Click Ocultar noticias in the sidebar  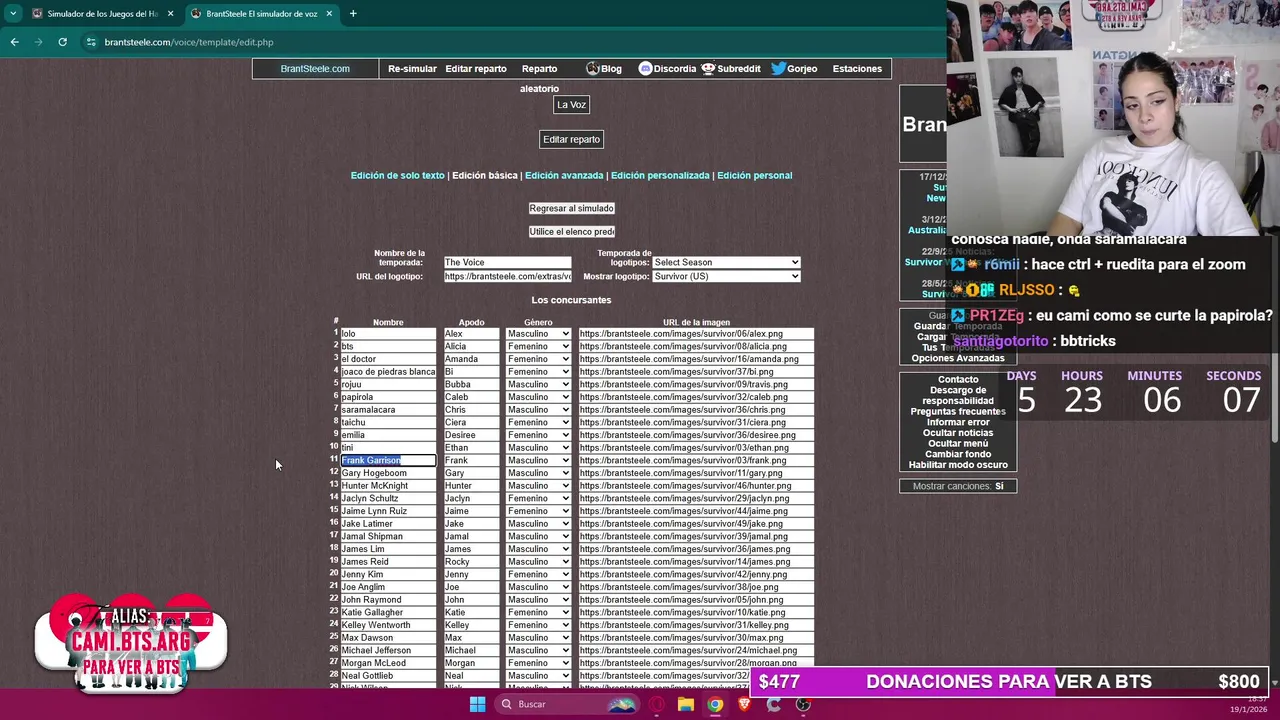pyautogui.click(x=958, y=433)
